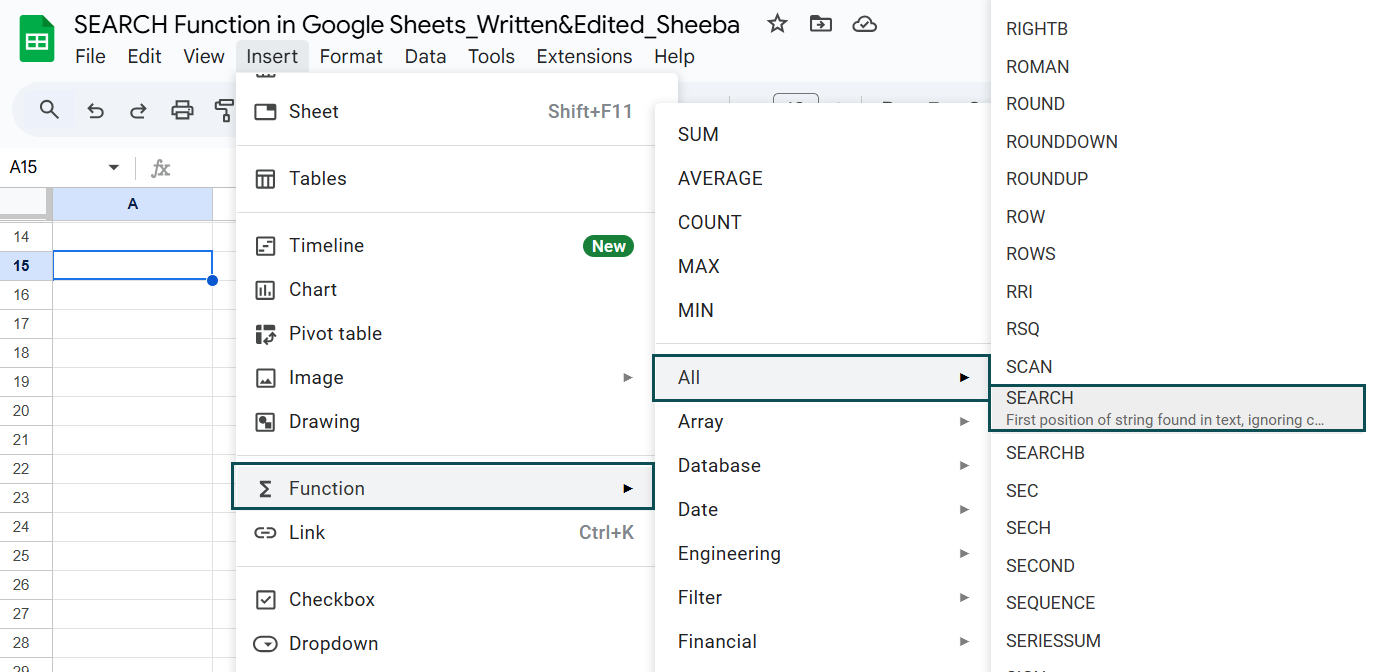This screenshot has height=672, width=1386.
Task: Choose Timeline from the Insert menu
Action: pos(444,246)
